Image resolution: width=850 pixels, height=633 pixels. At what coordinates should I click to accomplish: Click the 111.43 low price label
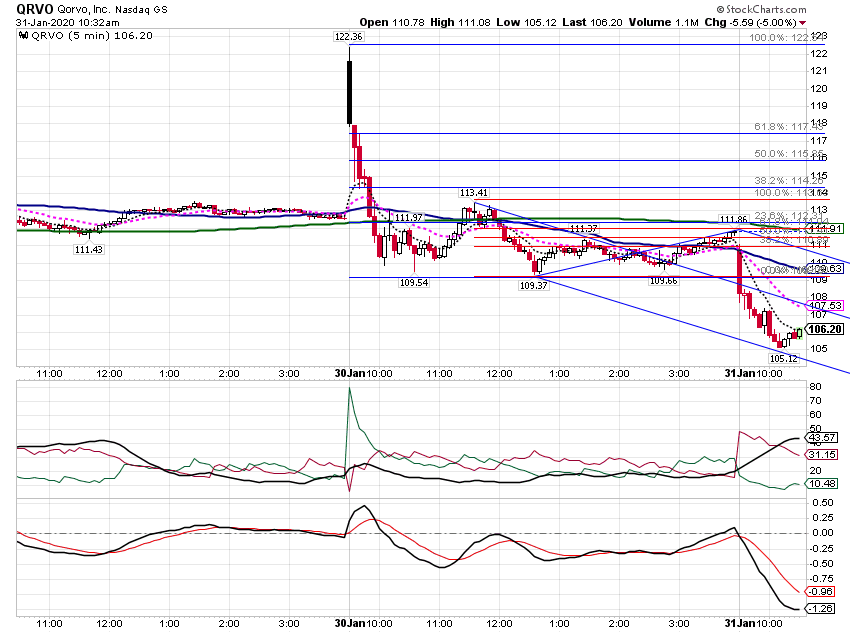88,249
